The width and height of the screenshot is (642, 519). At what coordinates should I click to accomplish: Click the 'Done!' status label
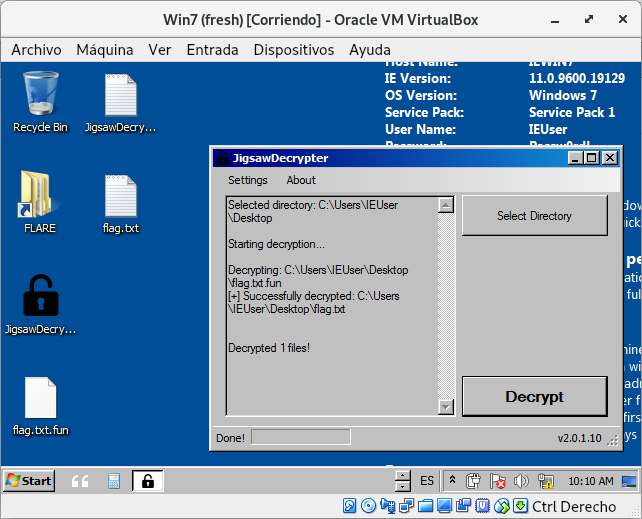pos(230,438)
